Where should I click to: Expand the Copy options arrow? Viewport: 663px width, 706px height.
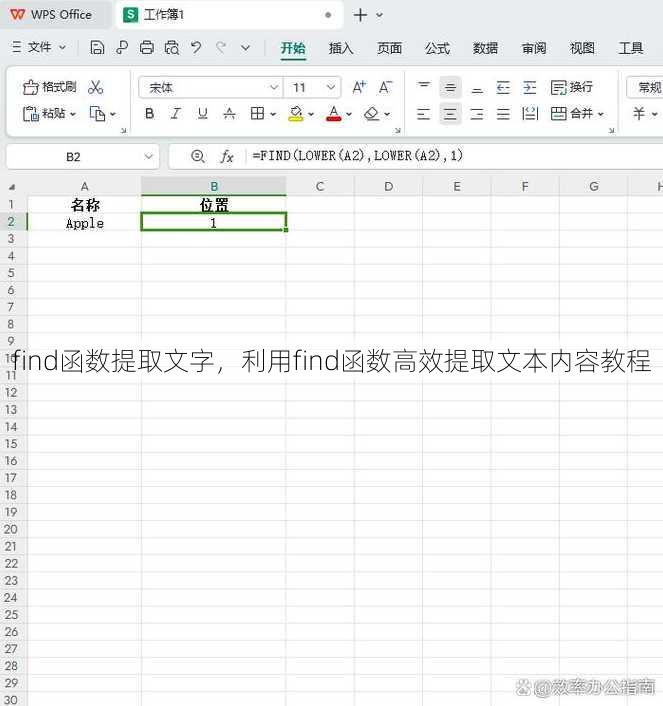pyautogui.click(x=113, y=114)
